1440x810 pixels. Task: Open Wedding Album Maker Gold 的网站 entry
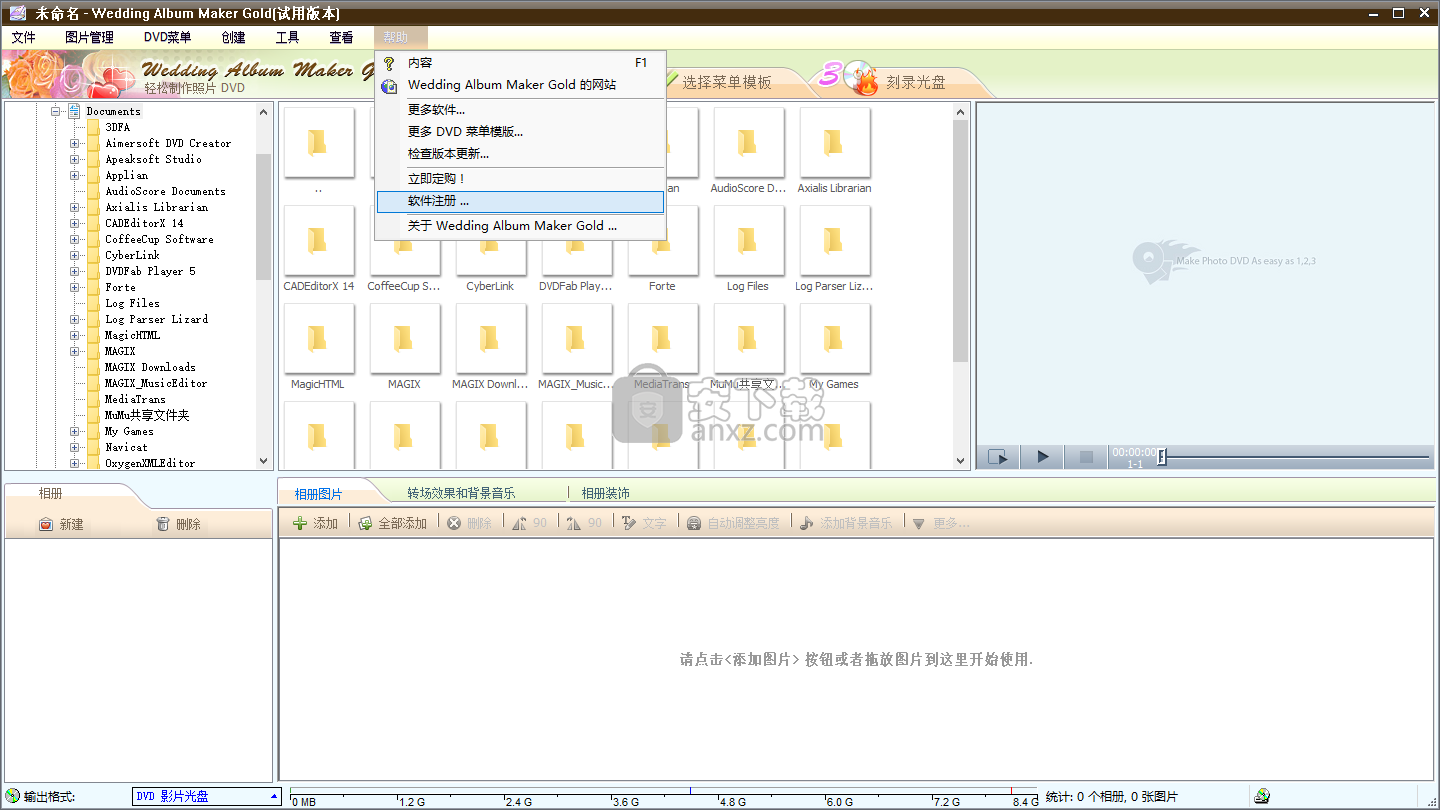520,85
